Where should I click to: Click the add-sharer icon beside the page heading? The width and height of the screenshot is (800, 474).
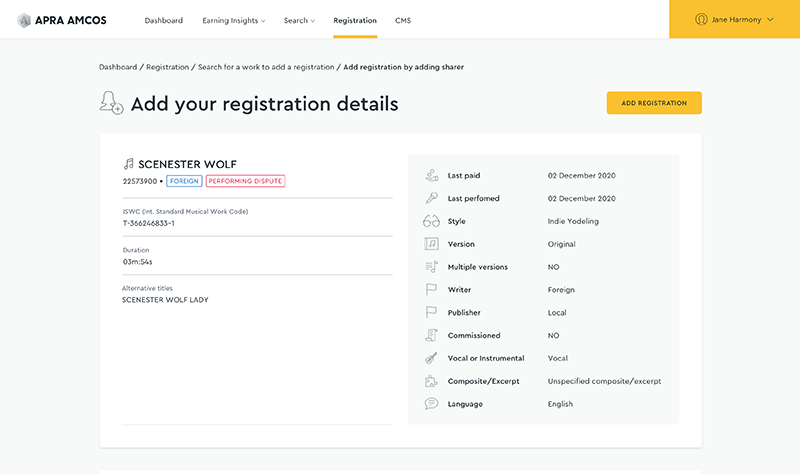(x=111, y=103)
